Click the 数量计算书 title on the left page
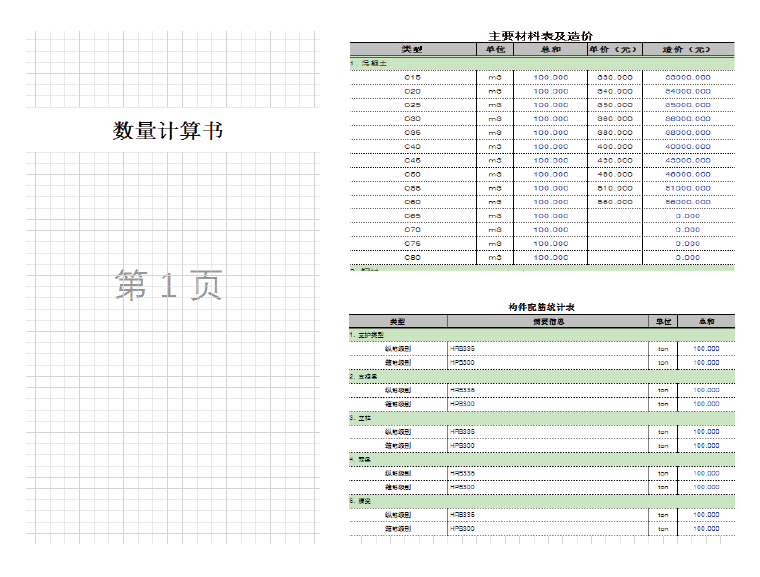The width and height of the screenshot is (760, 577). [x=168, y=131]
